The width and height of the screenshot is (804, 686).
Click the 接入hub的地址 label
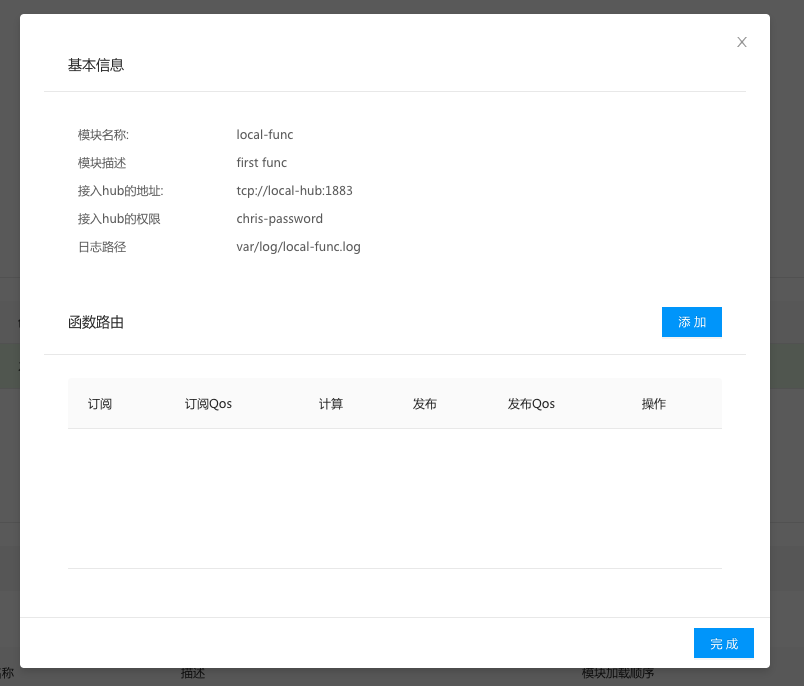[x=120, y=191]
